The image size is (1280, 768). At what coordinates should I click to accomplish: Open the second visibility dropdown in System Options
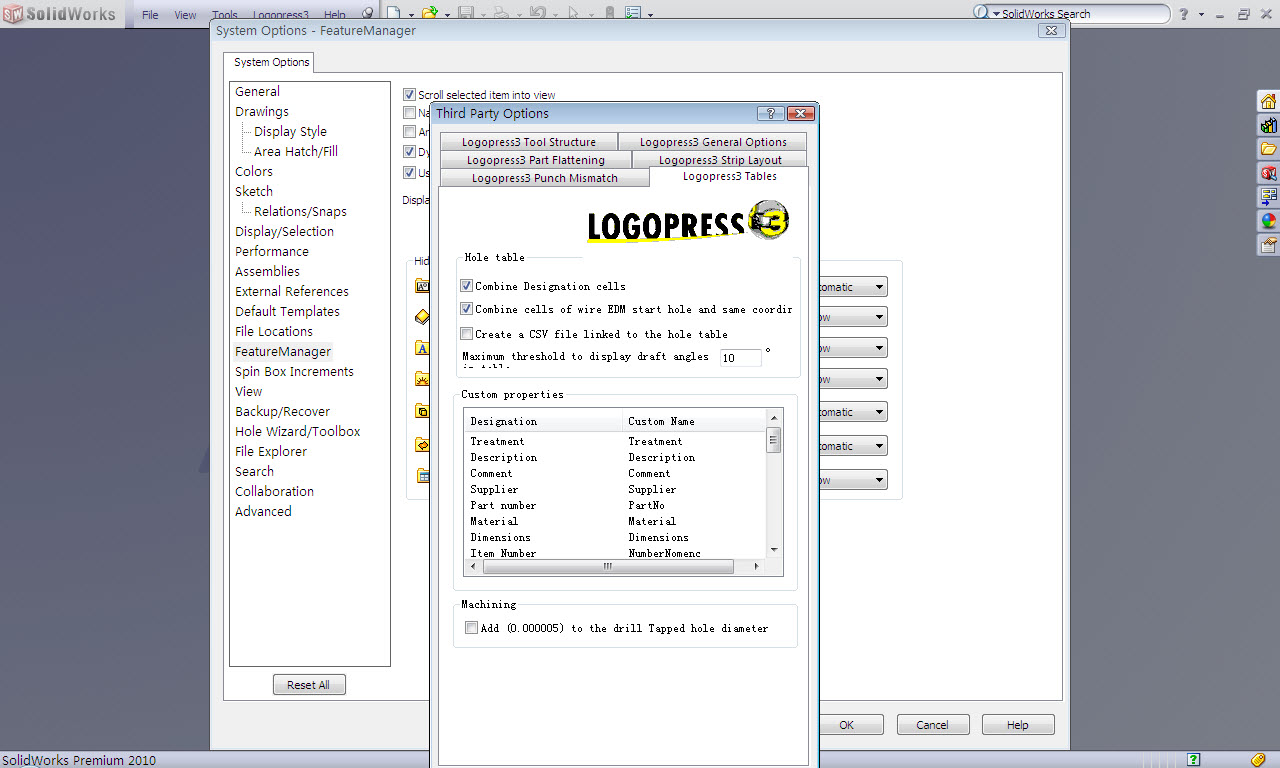click(x=853, y=318)
